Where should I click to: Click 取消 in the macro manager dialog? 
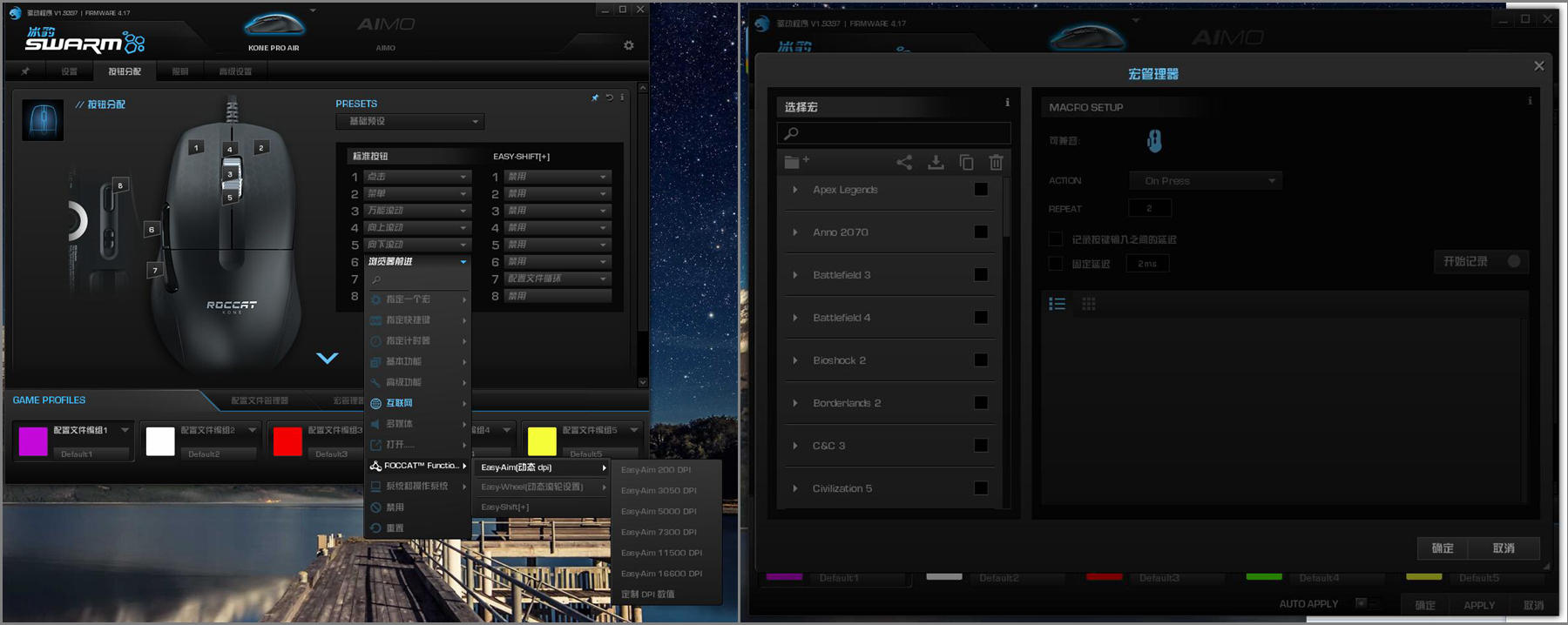1504,548
